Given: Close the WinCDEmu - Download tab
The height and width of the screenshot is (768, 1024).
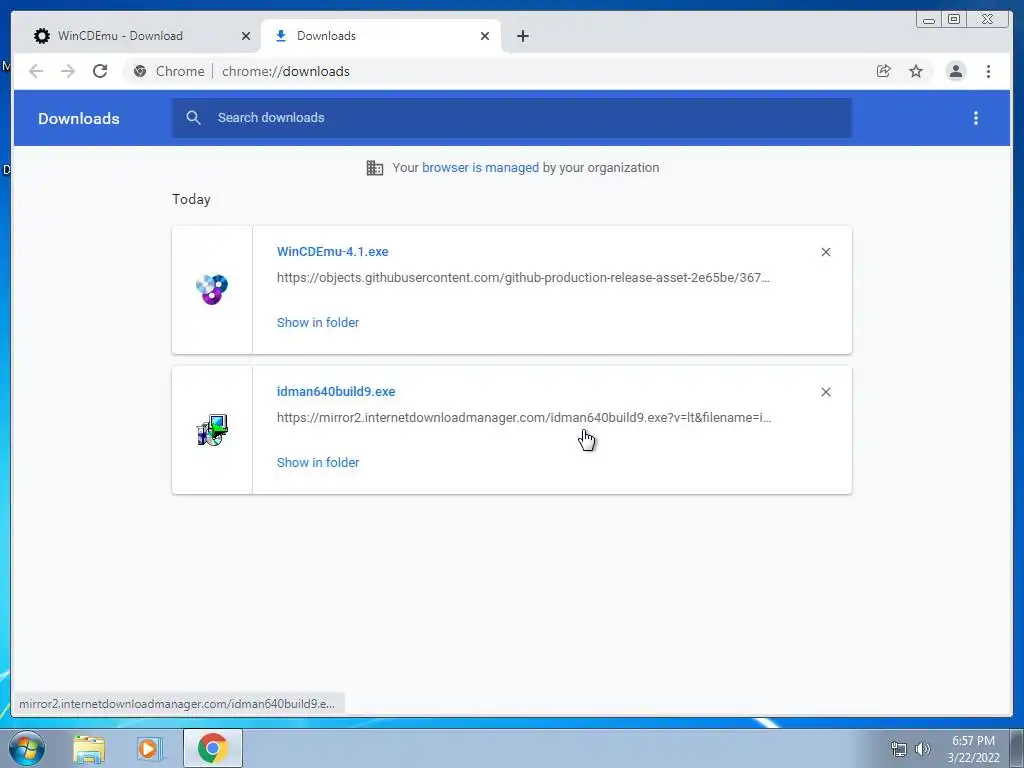Looking at the screenshot, I should [246, 36].
